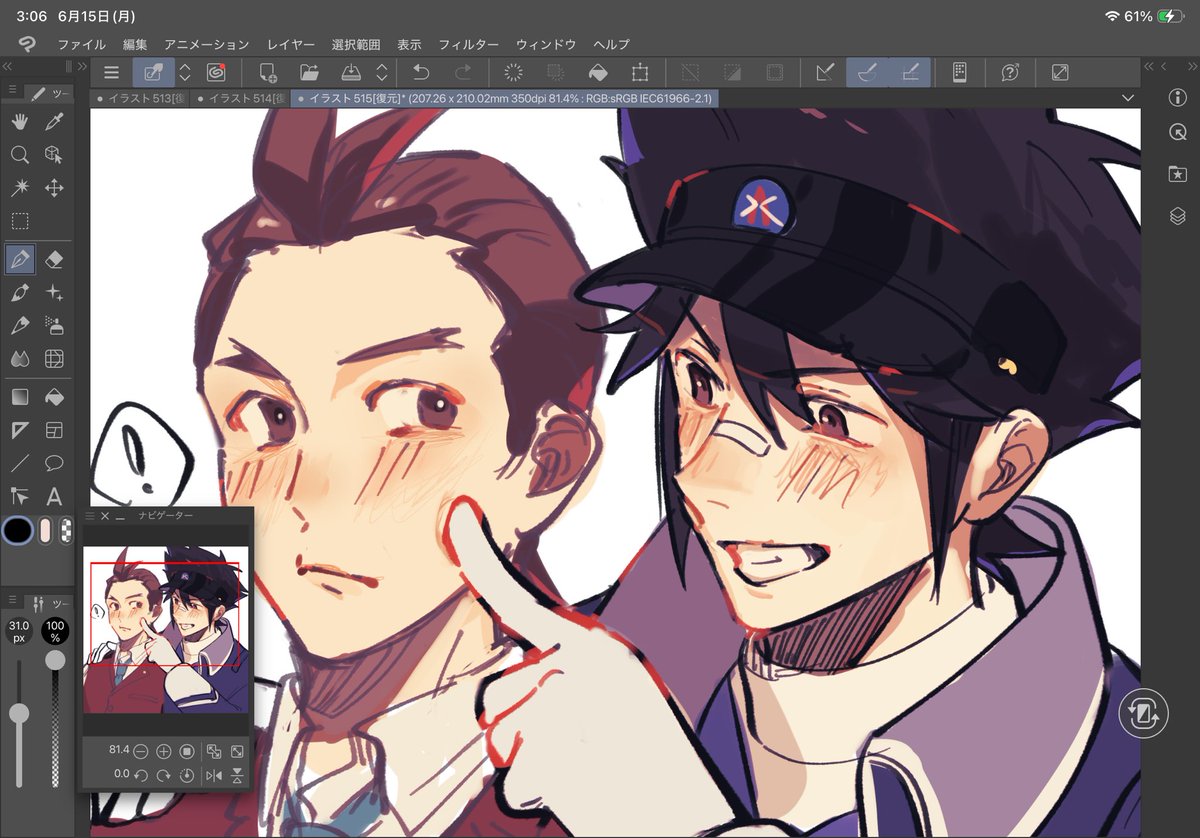Image resolution: width=1200 pixels, height=838 pixels.
Task: Select the Fill bucket tool in tool palette
Action: tap(54, 397)
